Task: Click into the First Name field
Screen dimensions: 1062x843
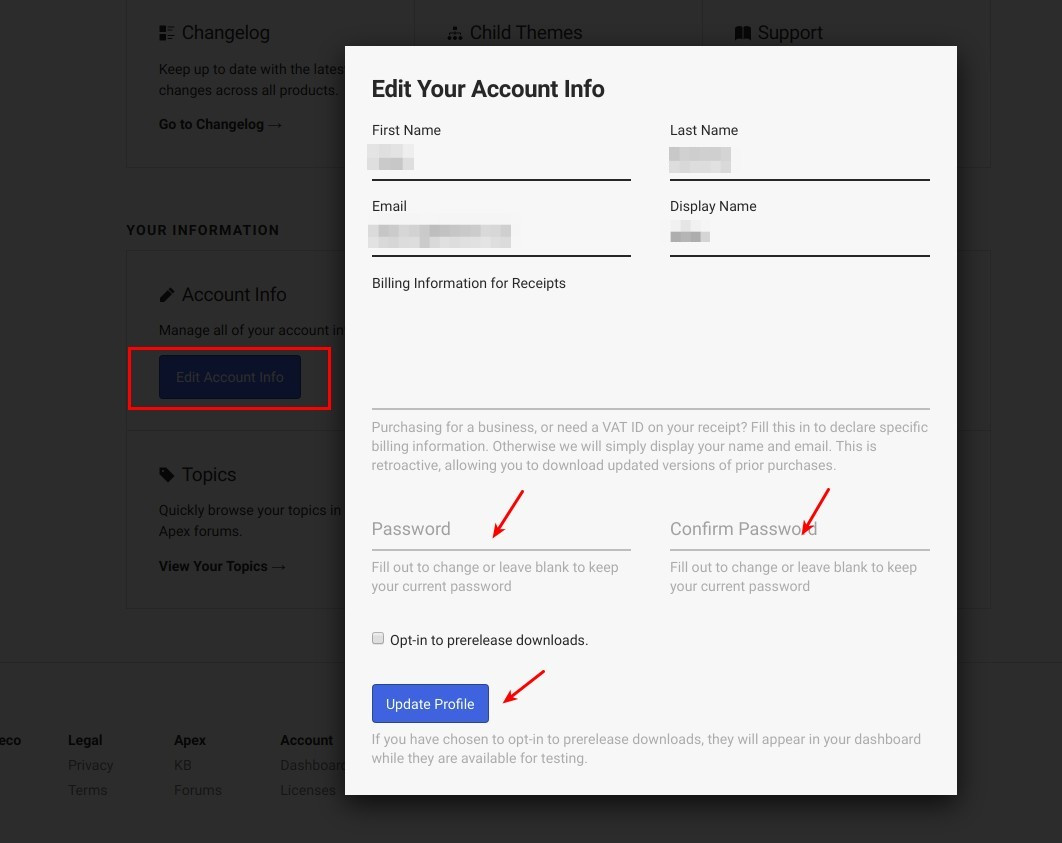Action: click(501, 161)
